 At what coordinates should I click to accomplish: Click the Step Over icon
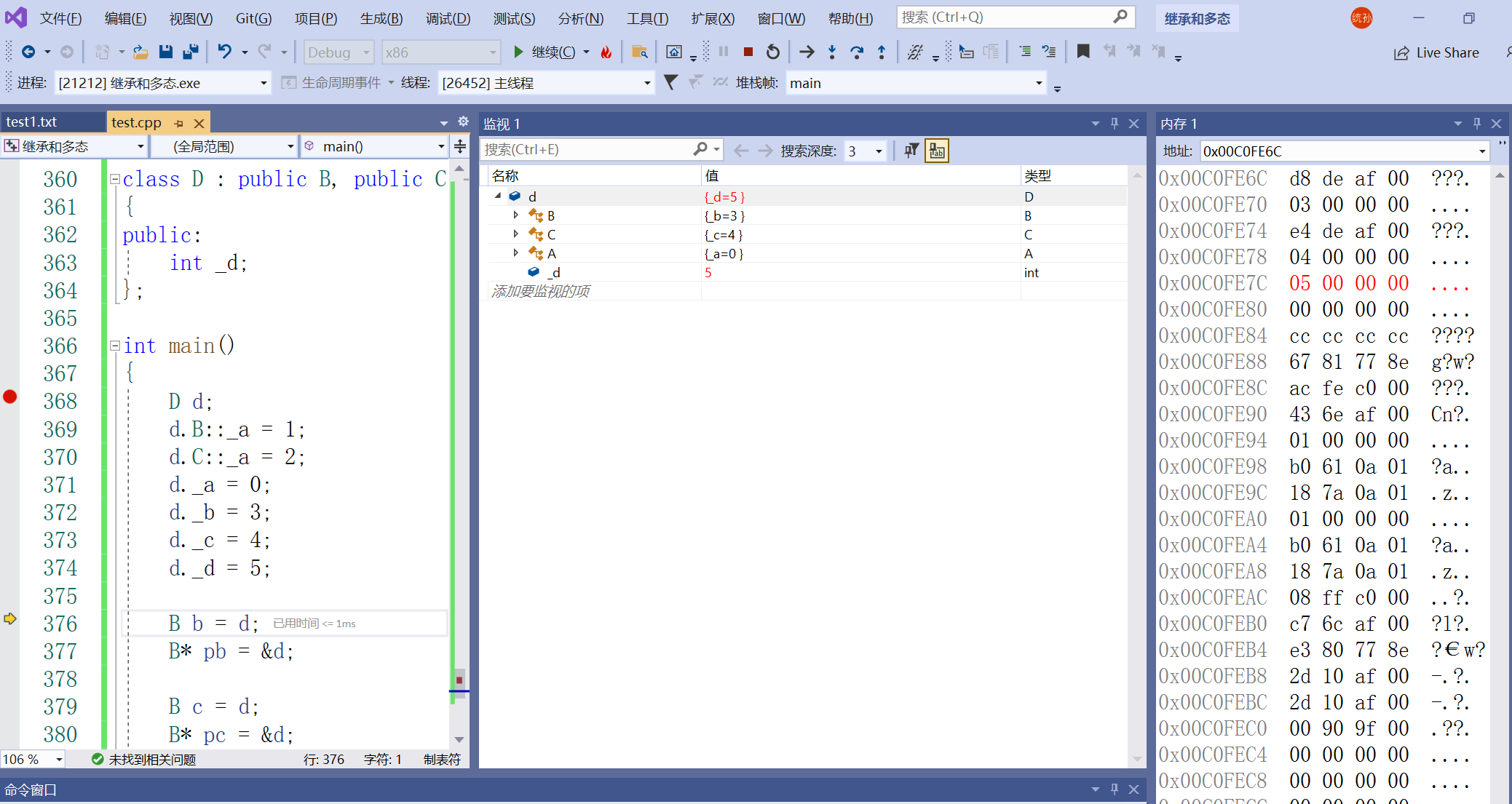coord(857,52)
